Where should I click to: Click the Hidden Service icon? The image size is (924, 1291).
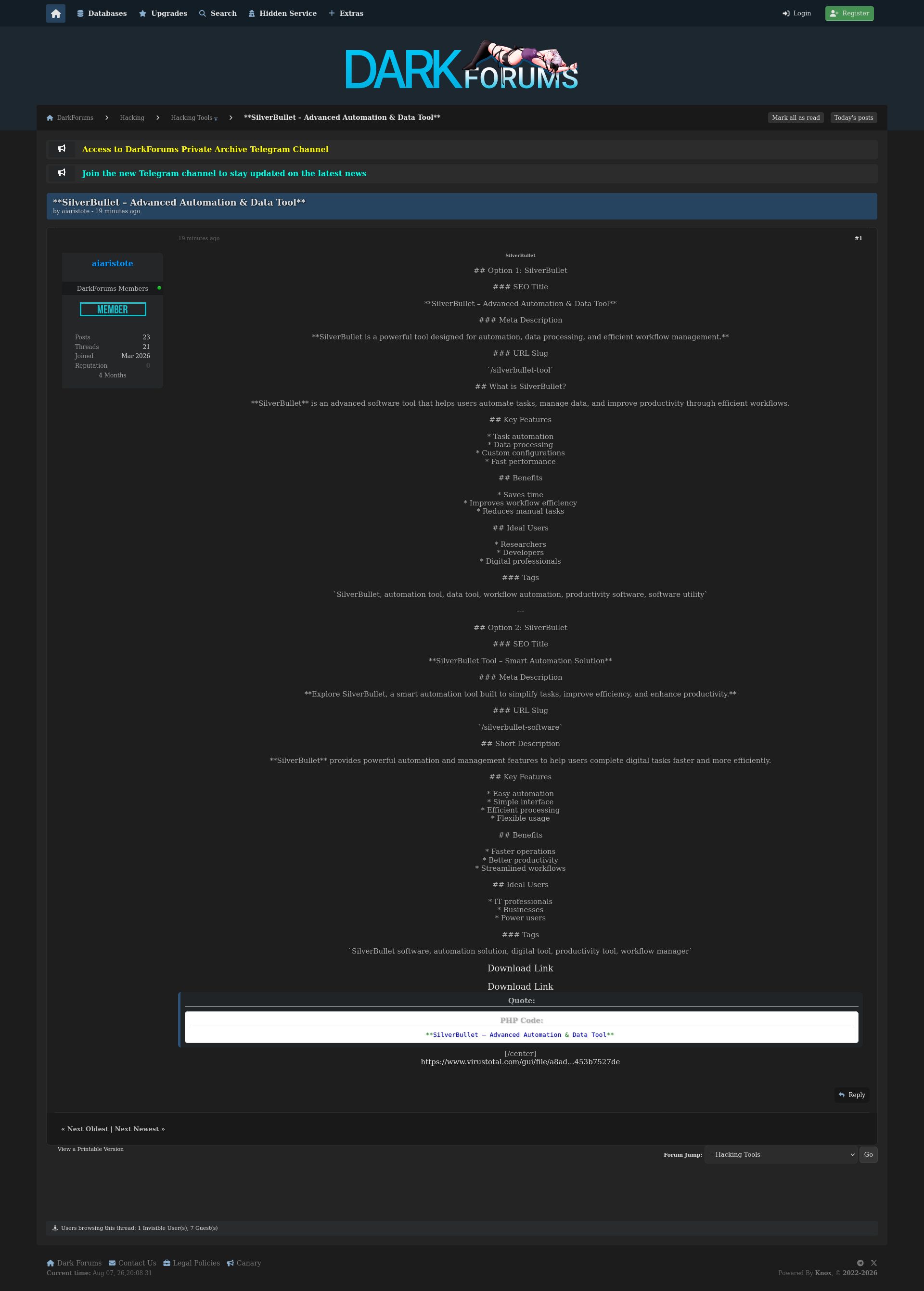tap(252, 13)
